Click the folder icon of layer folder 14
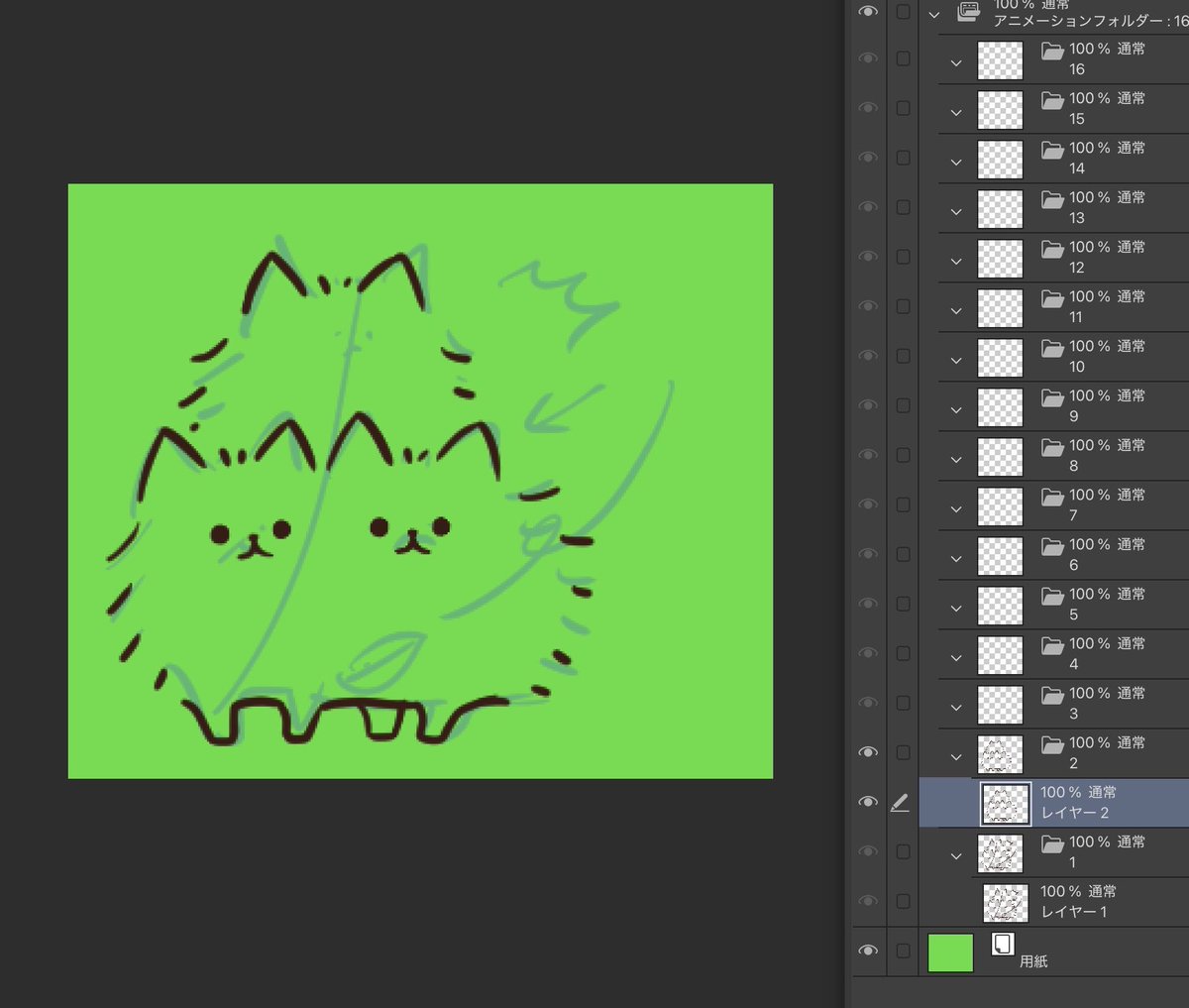 [x=1052, y=149]
